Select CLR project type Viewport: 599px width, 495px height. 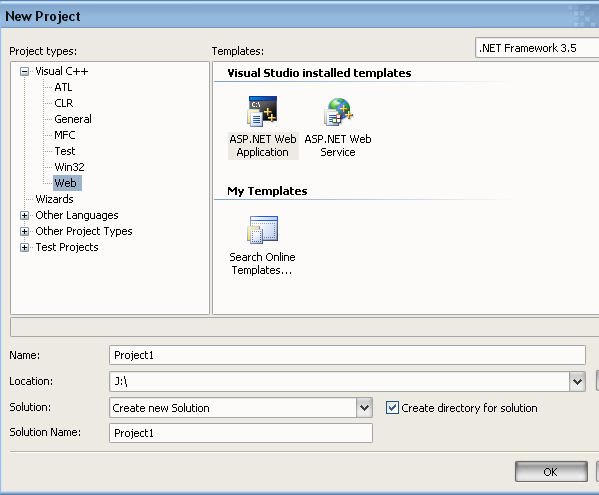click(63, 103)
